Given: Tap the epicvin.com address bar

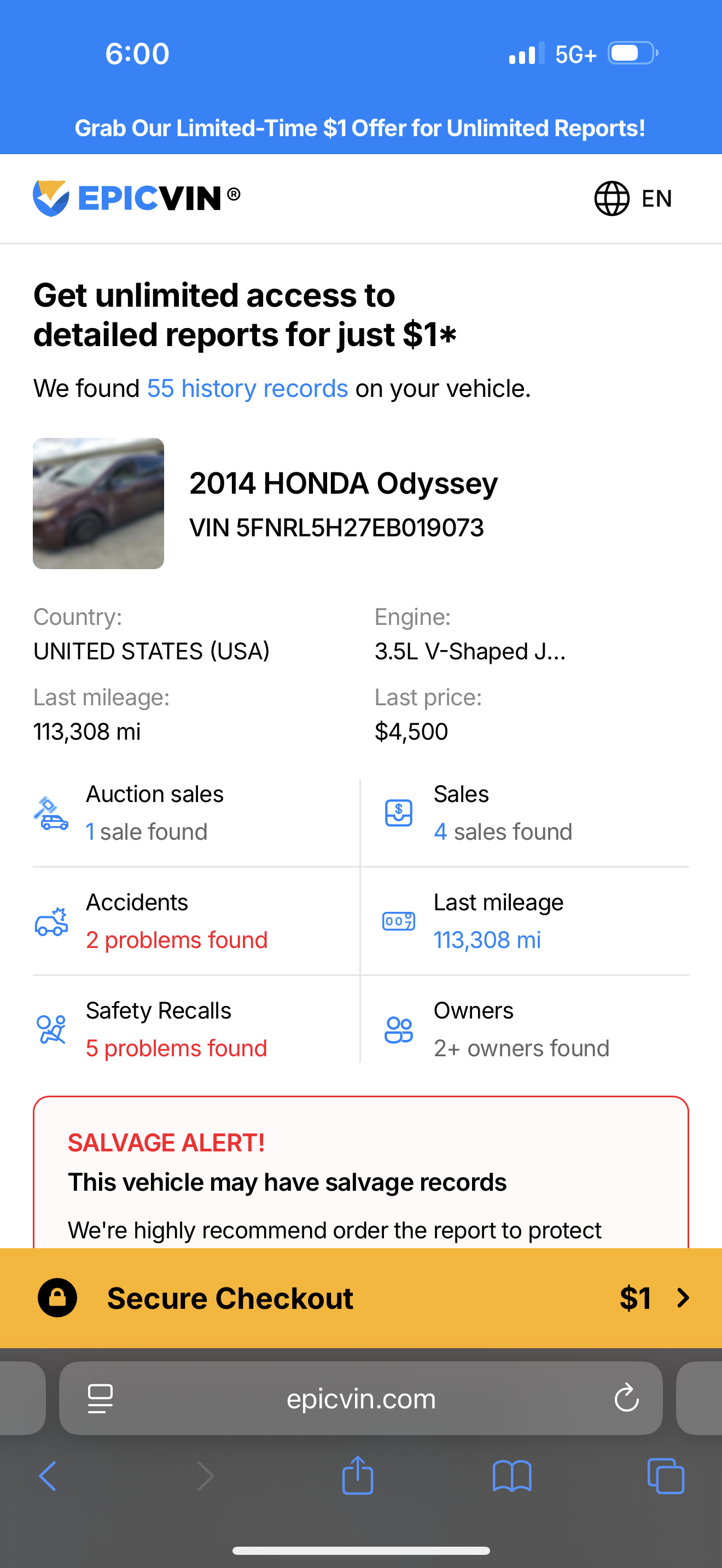Looking at the screenshot, I should click(x=361, y=1399).
